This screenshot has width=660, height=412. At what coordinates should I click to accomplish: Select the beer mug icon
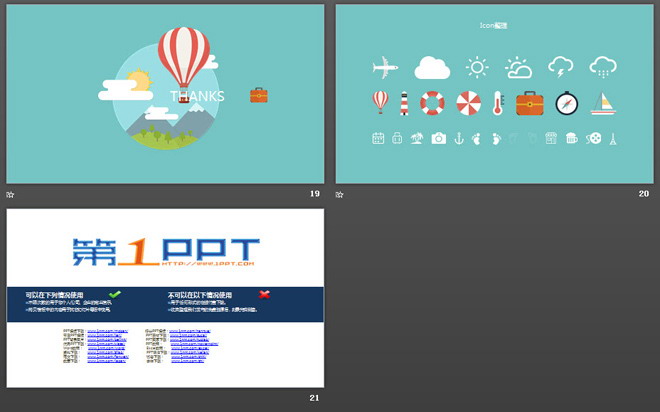coord(572,138)
